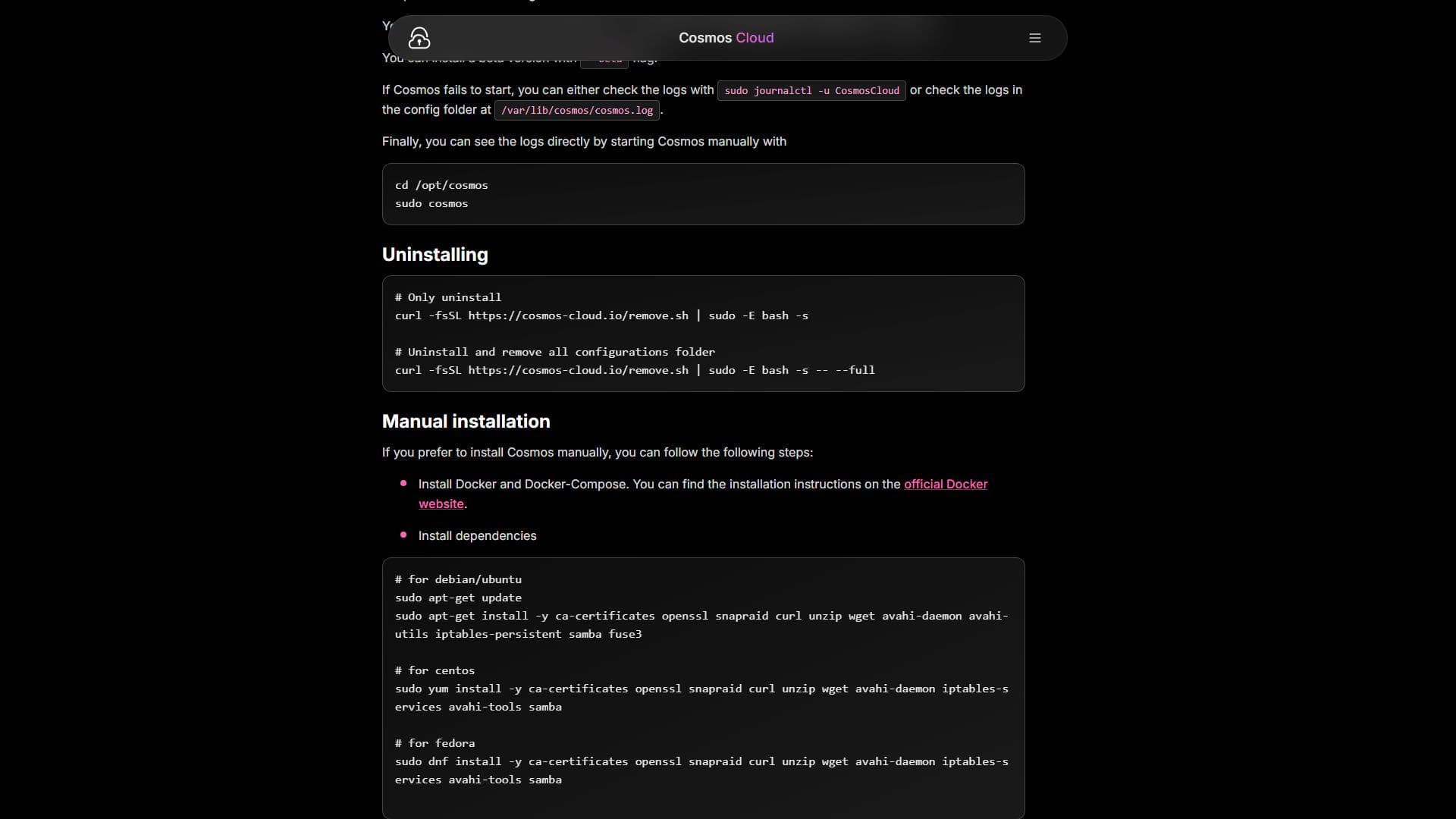Click the 'sudo dnf install' command line
Image resolution: width=1456 pixels, height=819 pixels.
tap(701, 770)
